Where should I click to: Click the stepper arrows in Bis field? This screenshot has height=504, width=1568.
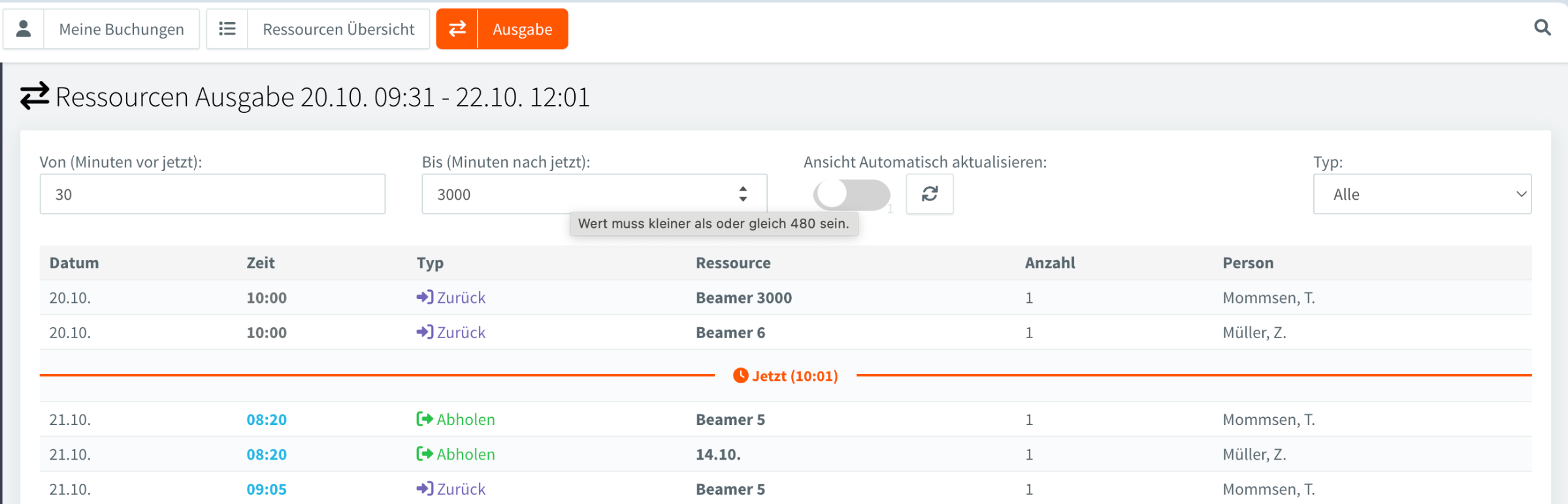[743, 194]
